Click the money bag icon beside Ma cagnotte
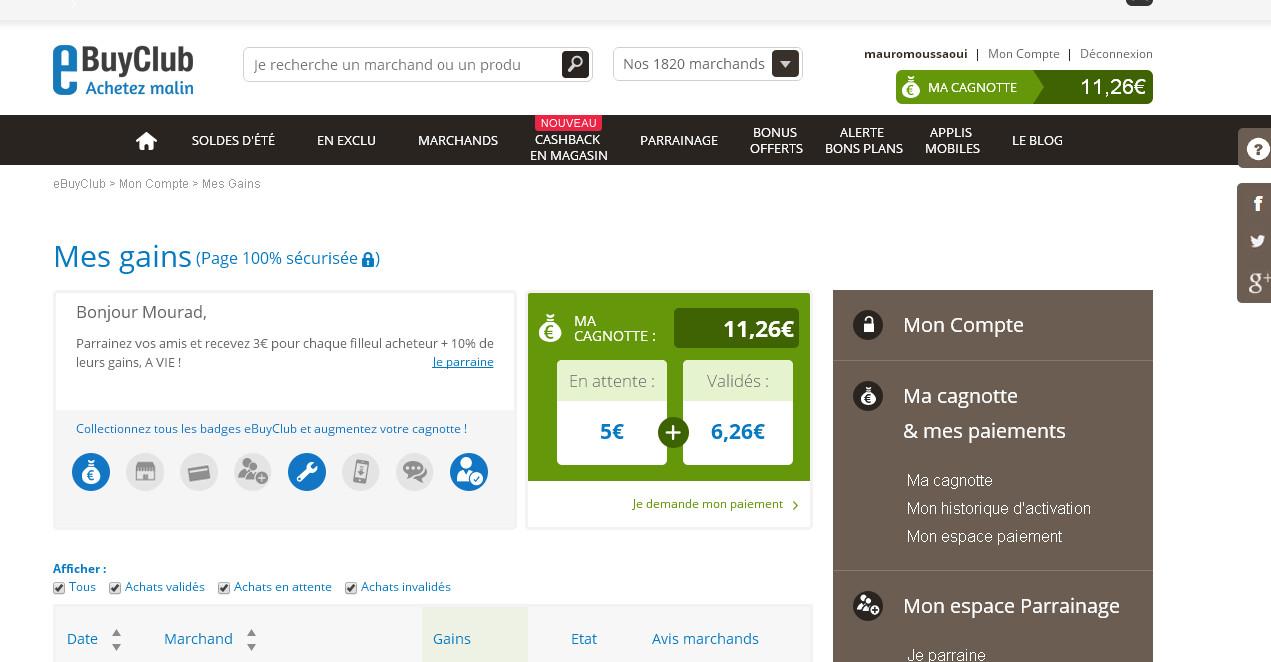The image size is (1271, 662). (x=868, y=396)
